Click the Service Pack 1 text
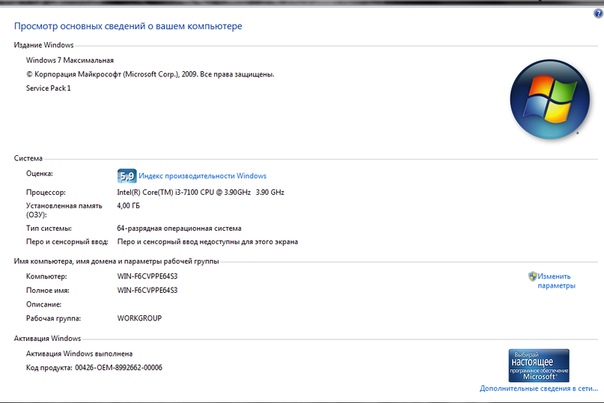The image size is (604, 403). 48,88
